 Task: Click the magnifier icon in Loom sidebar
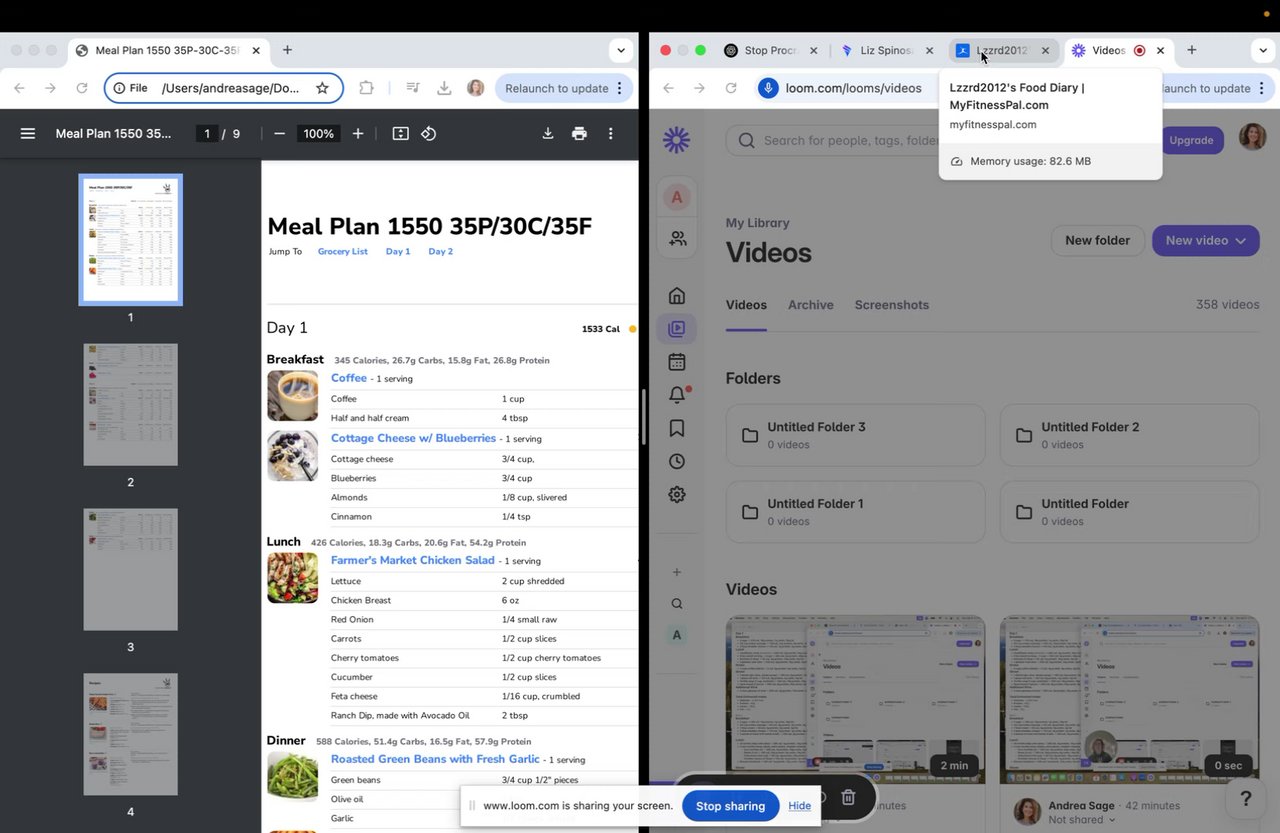pos(677,604)
